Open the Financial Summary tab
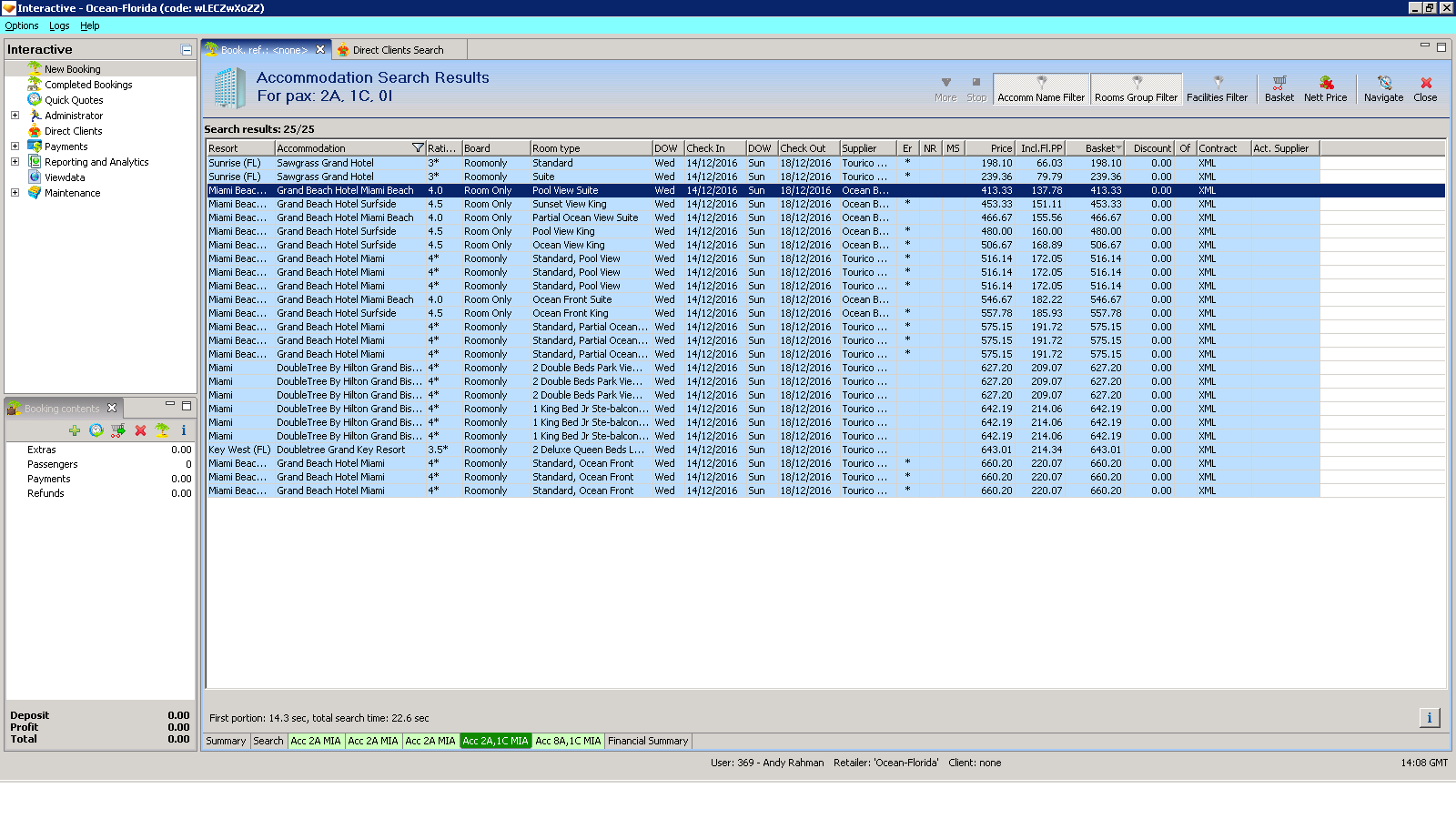Screen dimensions: 1456x819 click(x=648, y=741)
